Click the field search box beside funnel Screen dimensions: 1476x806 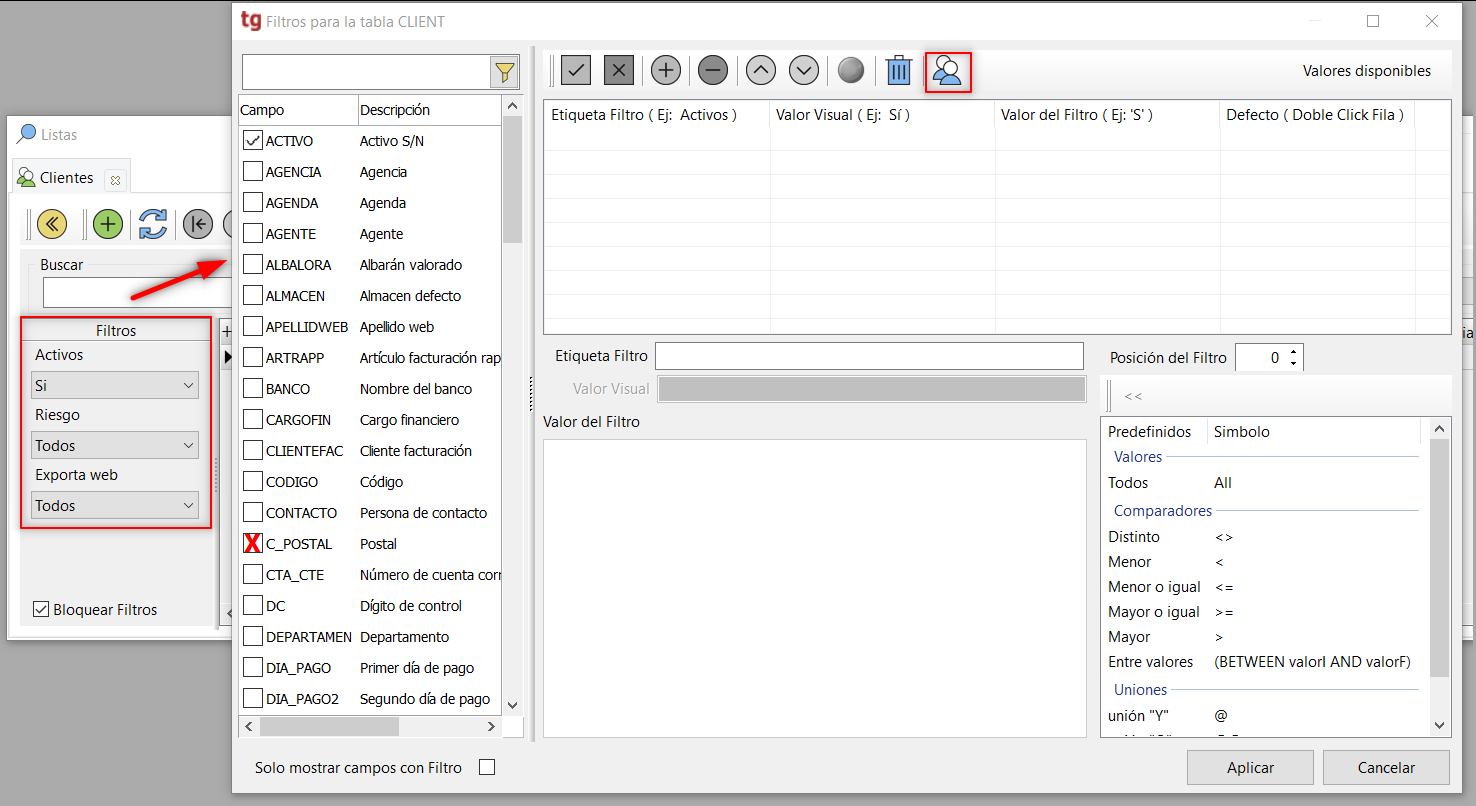pyautogui.click(x=366, y=72)
